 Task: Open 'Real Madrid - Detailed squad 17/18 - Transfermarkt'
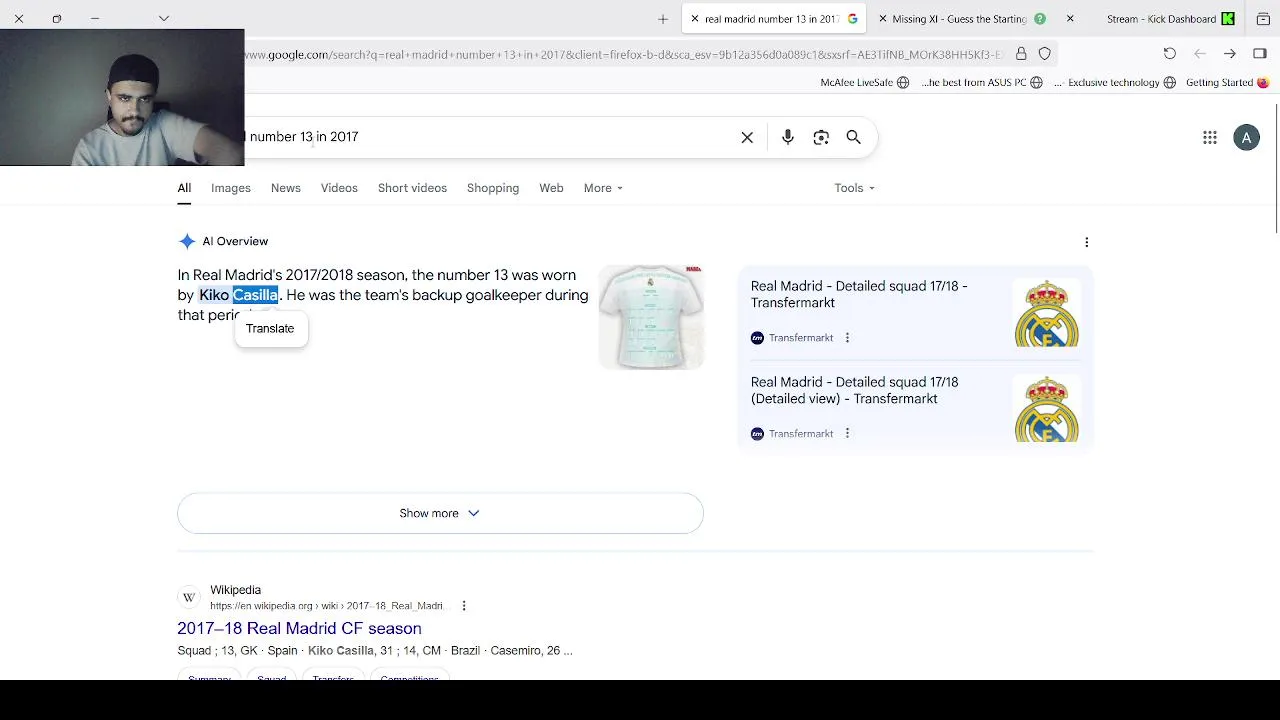(x=859, y=294)
